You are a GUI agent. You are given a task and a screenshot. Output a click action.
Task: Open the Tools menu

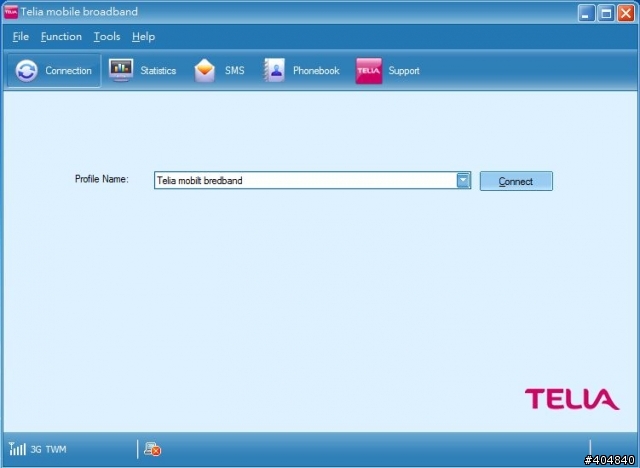[x=107, y=37]
